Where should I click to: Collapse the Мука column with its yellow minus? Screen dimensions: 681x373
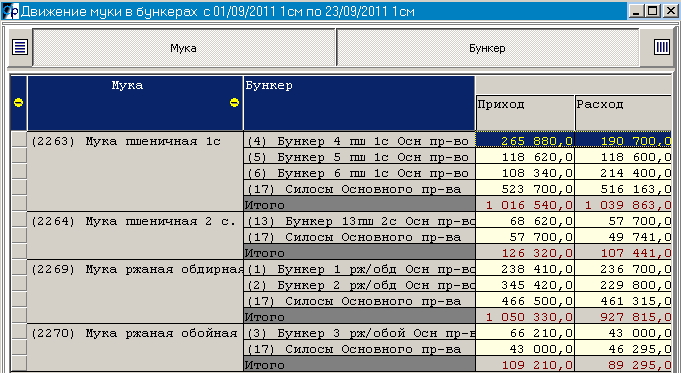(x=234, y=102)
